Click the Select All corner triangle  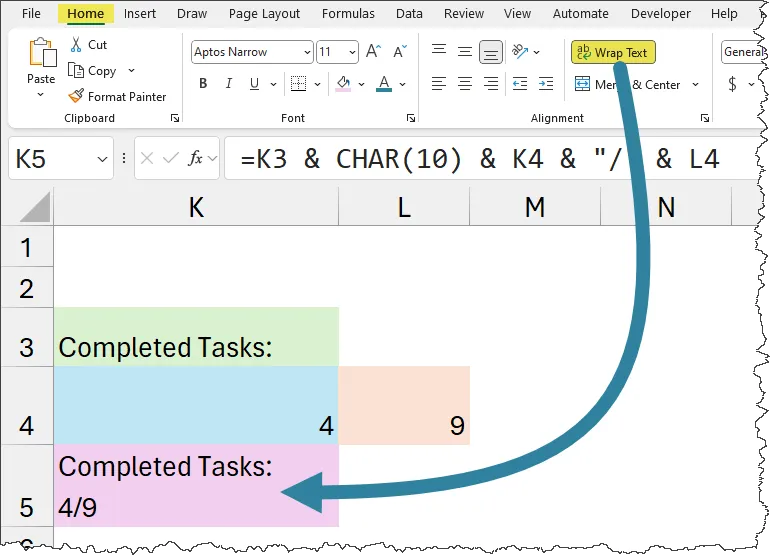[x=33, y=207]
